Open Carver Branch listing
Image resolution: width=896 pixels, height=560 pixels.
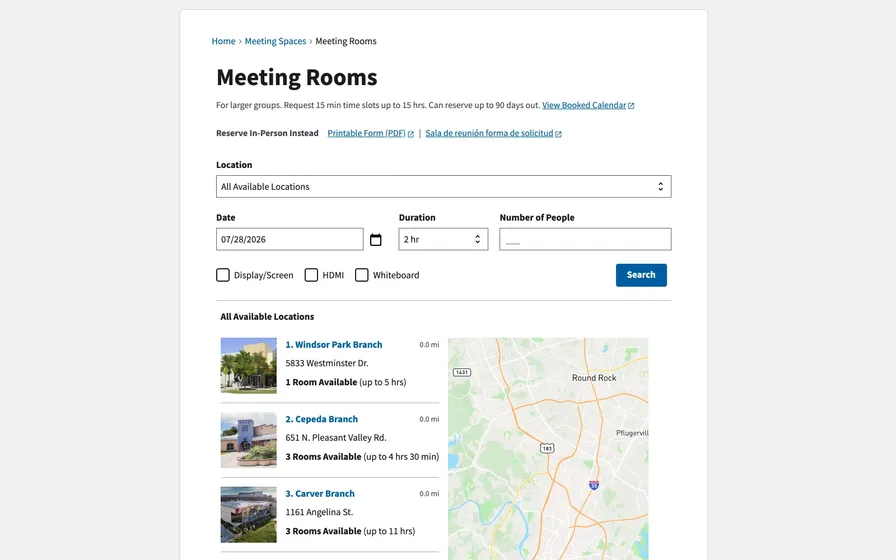320,493
